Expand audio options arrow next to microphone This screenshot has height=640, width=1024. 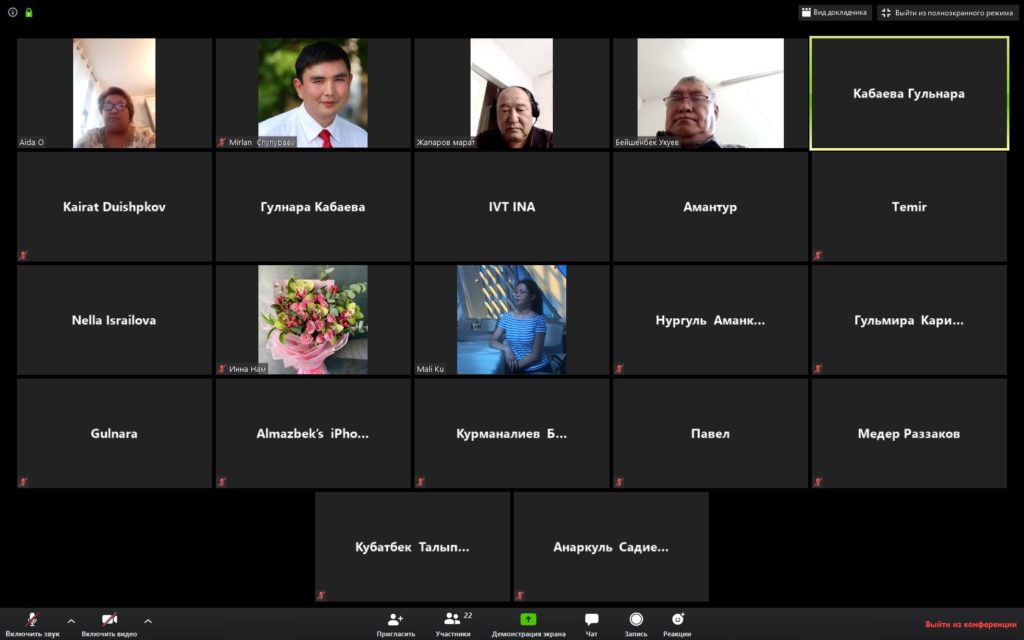pos(71,621)
